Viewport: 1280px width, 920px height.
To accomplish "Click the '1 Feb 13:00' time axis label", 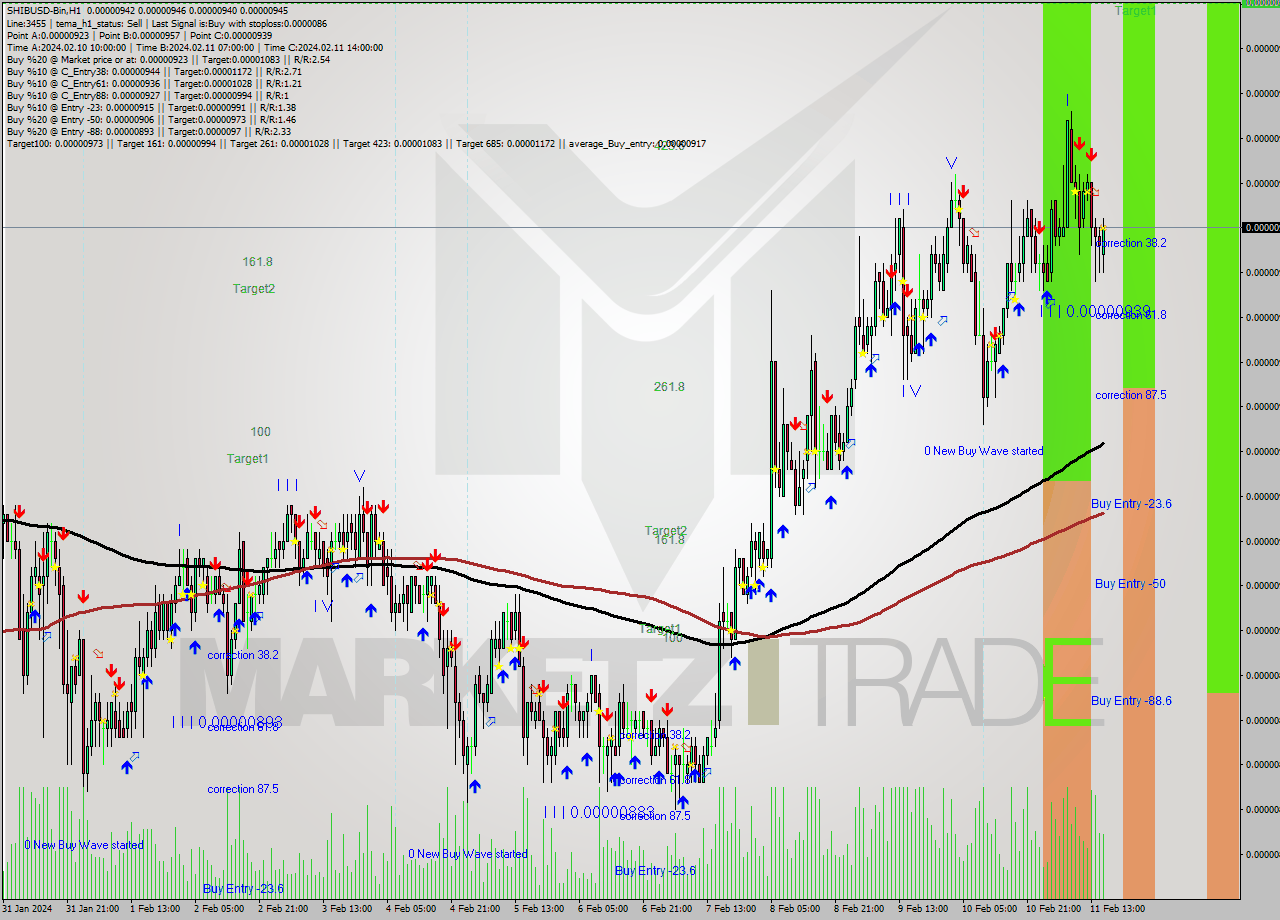I will tap(155, 909).
